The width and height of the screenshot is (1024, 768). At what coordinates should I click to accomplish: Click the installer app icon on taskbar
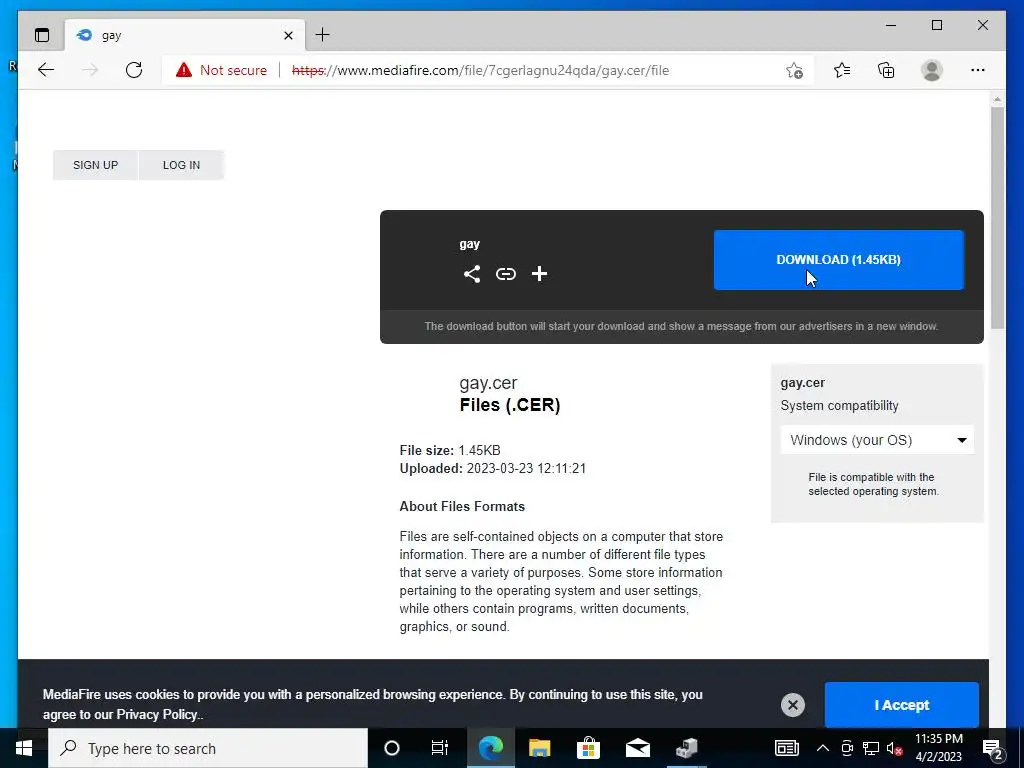coord(686,748)
